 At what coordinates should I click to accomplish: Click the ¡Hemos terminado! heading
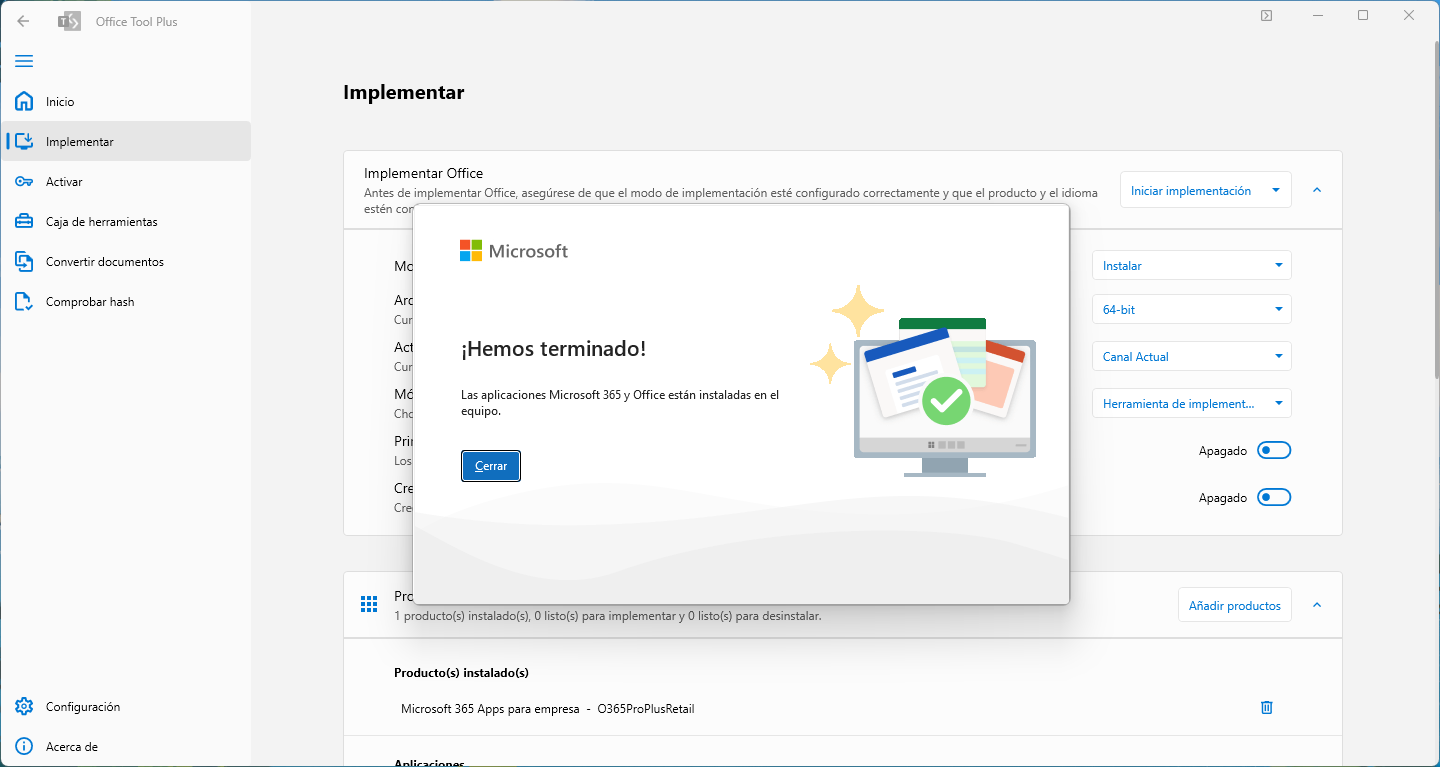(x=553, y=348)
